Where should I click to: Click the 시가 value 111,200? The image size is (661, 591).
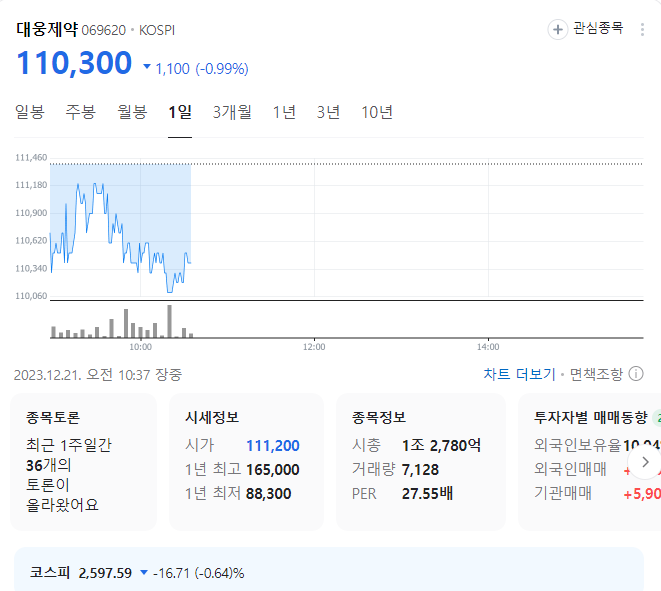coord(273,446)
